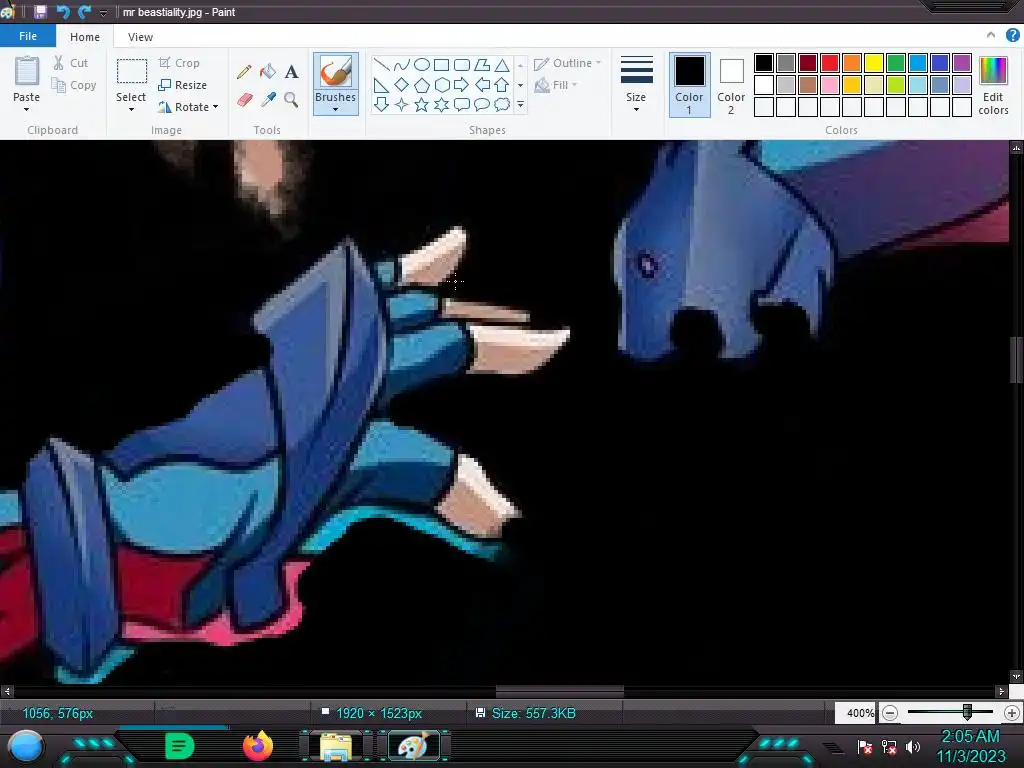This screenshot has width=1024, height=768.
Task: Click the Copy button
Action: (x=74, y=86)
